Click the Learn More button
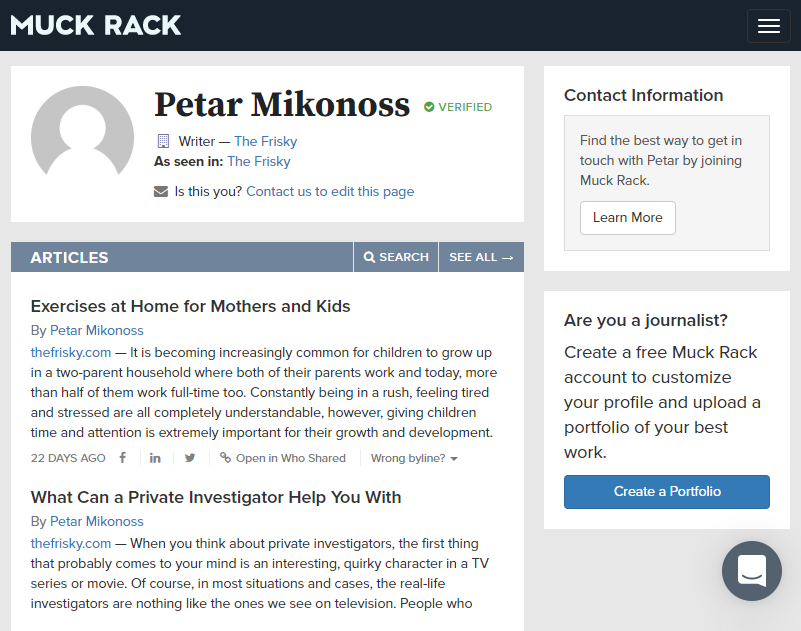The width and height of the screenshot is (801, 631). tap(627, 218)
